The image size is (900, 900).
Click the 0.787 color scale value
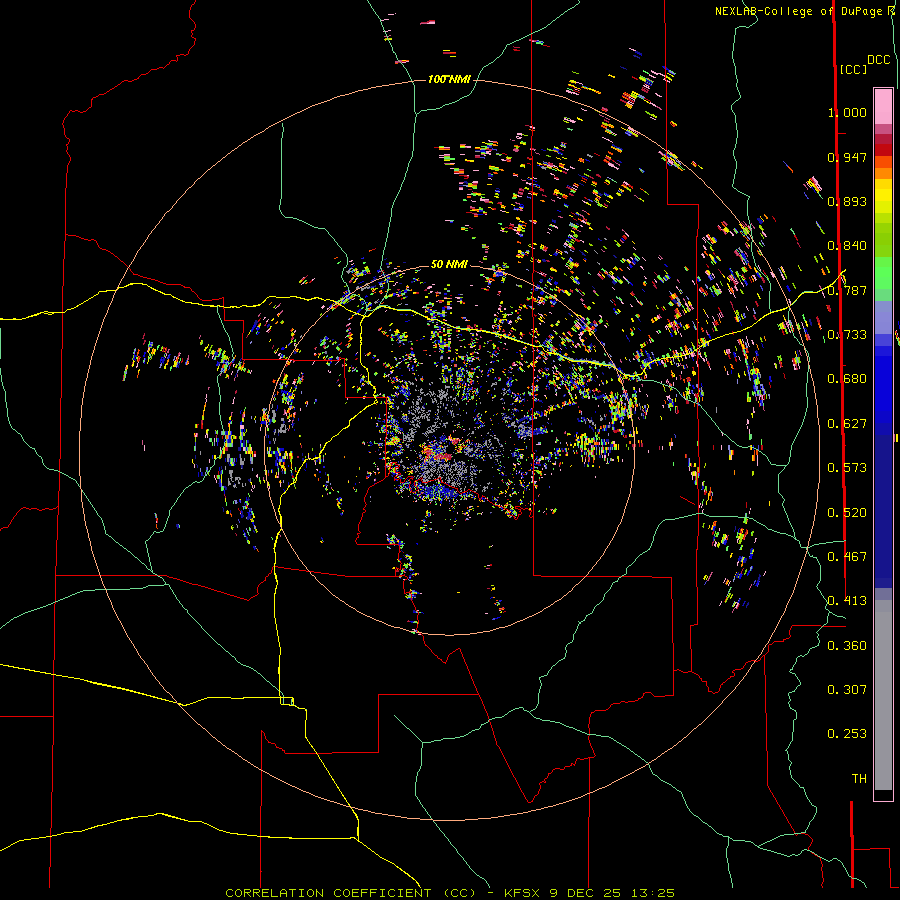847,290
